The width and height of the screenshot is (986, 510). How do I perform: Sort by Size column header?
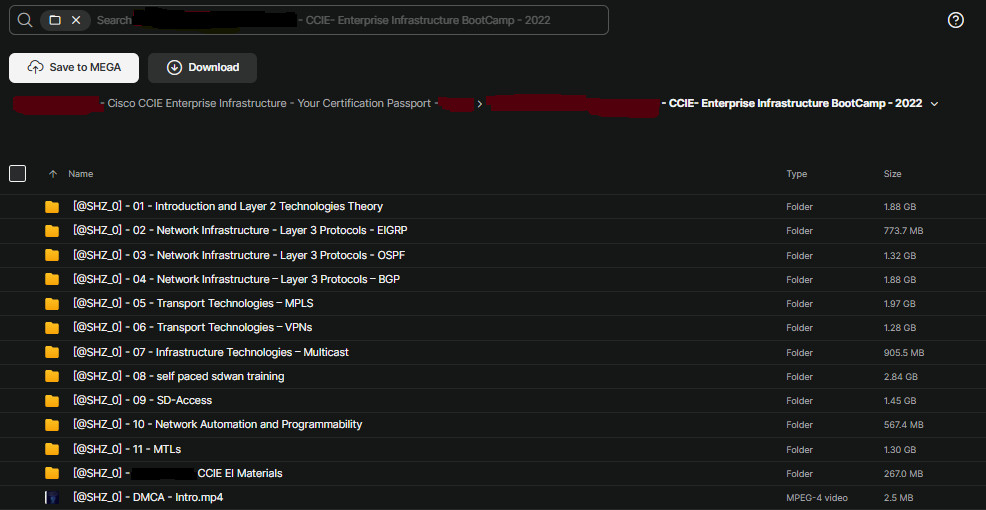click(892, 174)
